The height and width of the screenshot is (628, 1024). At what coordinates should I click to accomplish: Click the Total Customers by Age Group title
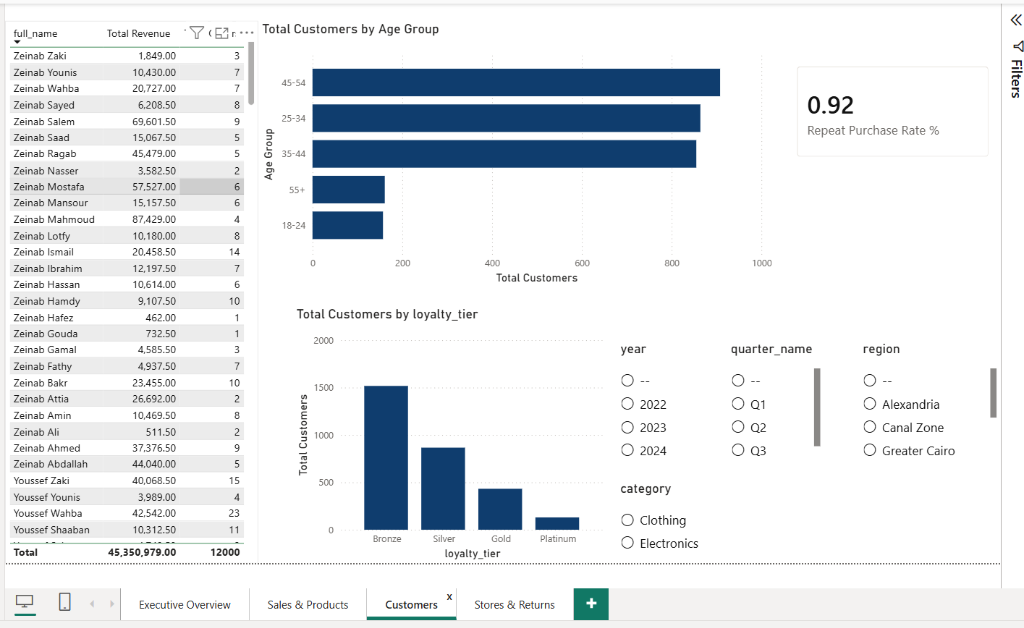point(351,29)
